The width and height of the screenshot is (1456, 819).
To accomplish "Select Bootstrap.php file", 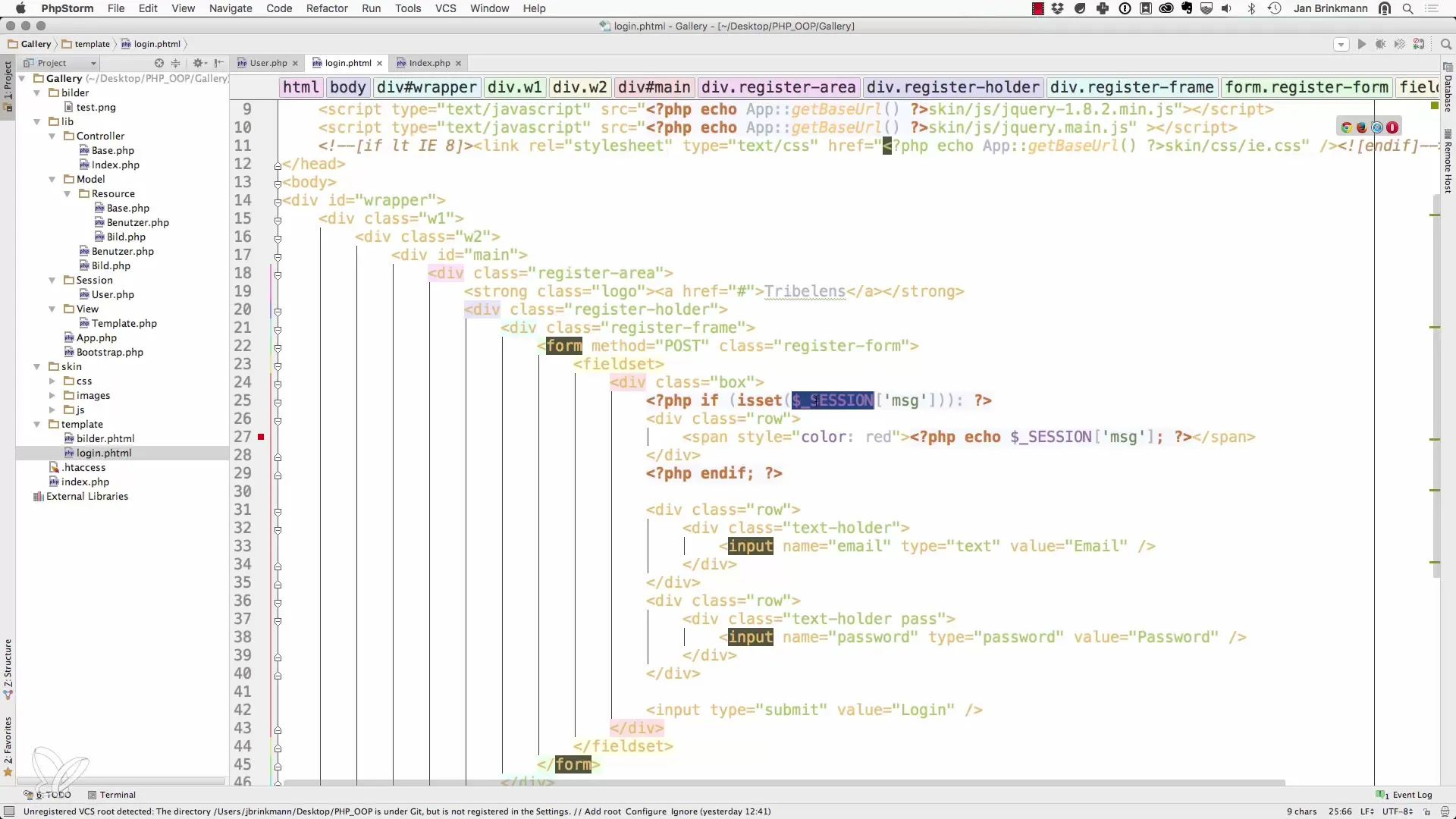I will tap(109, 352).
